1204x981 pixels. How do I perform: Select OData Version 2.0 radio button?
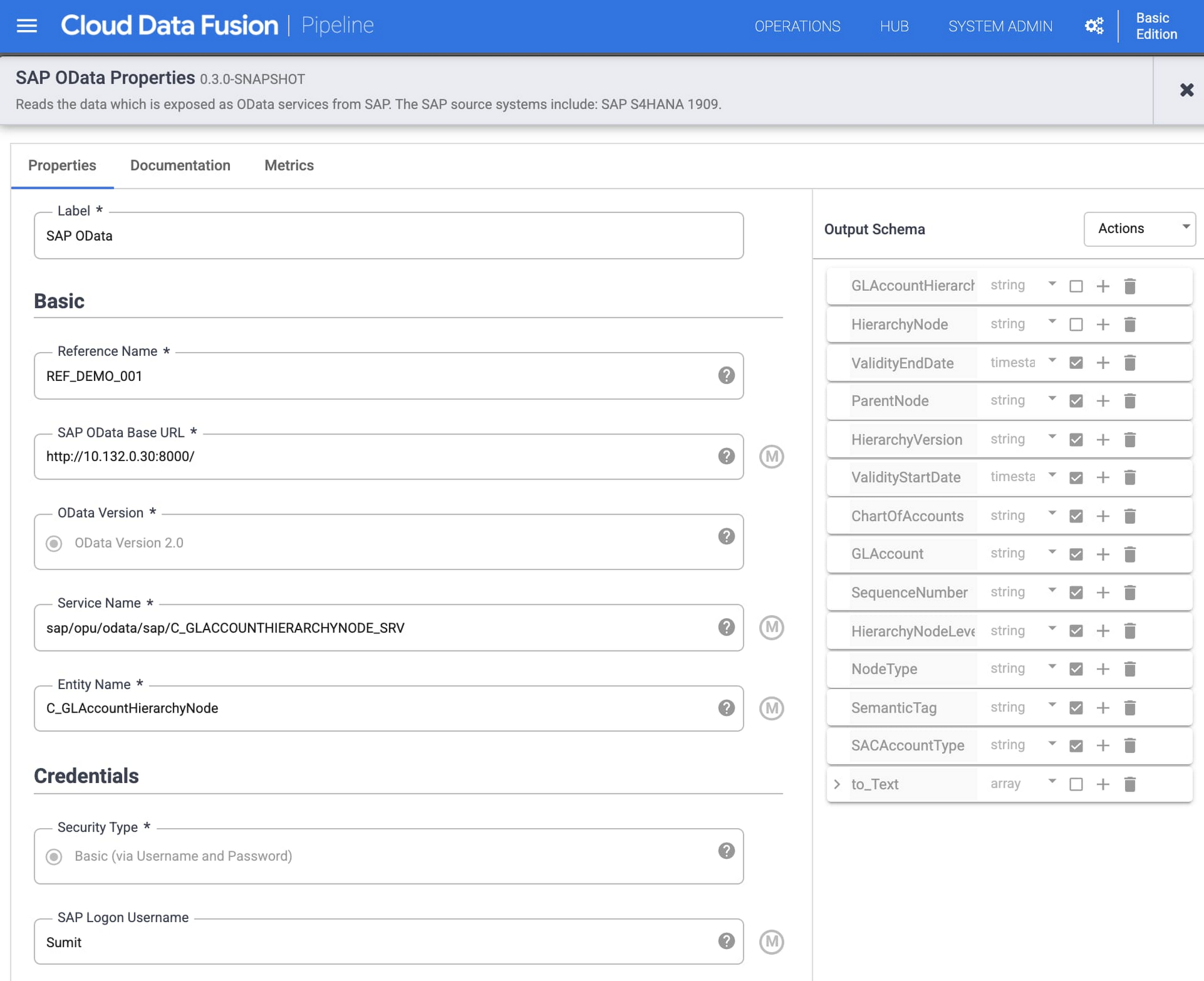[x=54, y=543]
